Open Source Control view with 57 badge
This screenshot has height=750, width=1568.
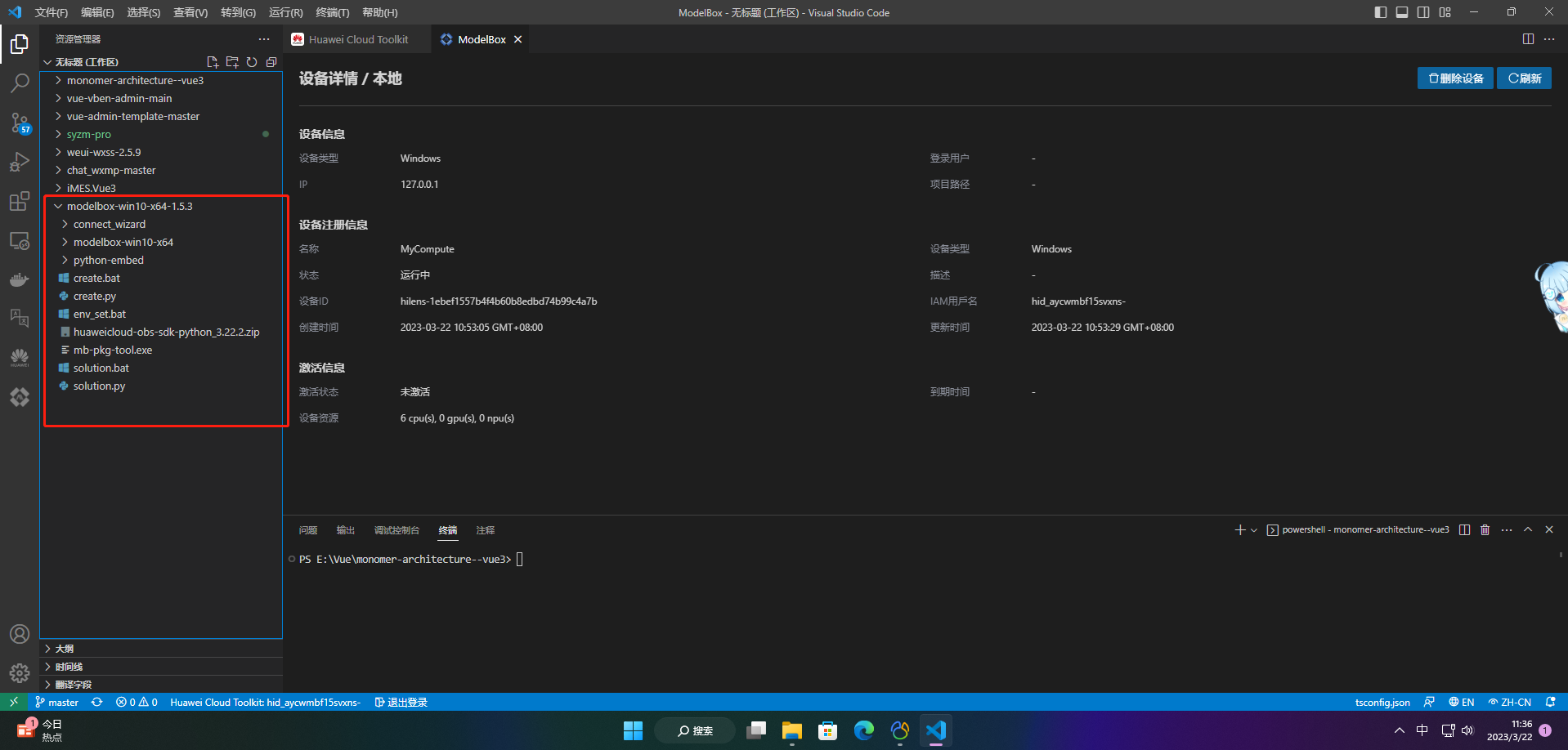20,123
